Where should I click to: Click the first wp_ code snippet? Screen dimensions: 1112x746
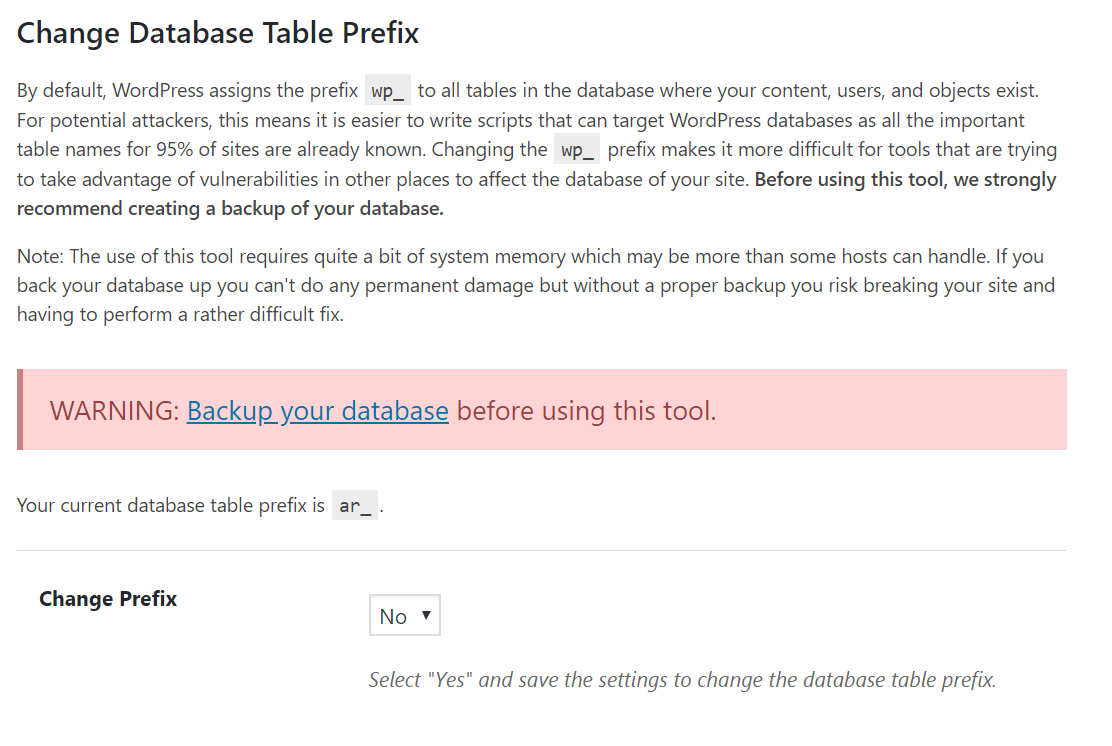click(387, 91)
